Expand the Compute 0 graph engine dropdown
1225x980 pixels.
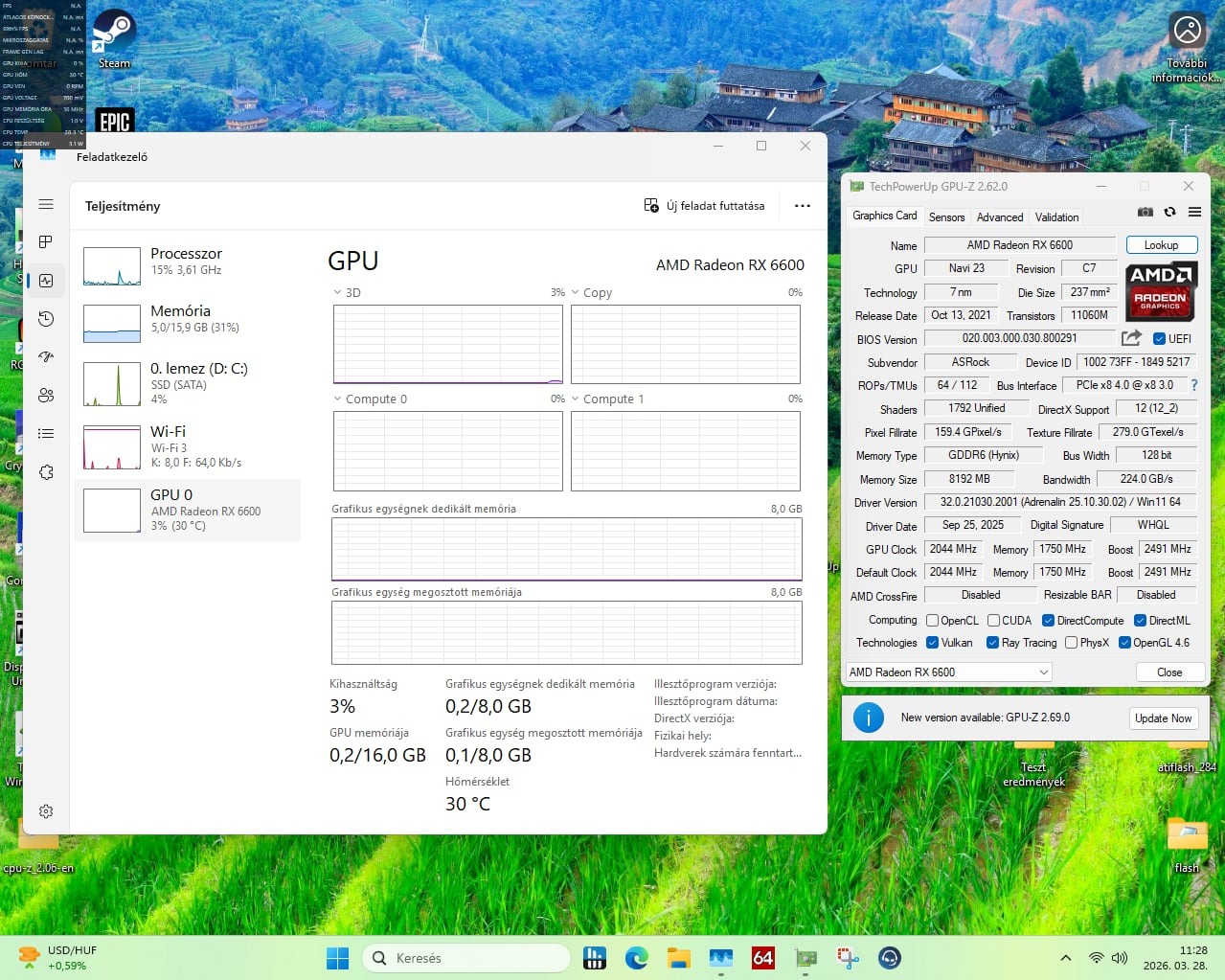pos(337,399)
